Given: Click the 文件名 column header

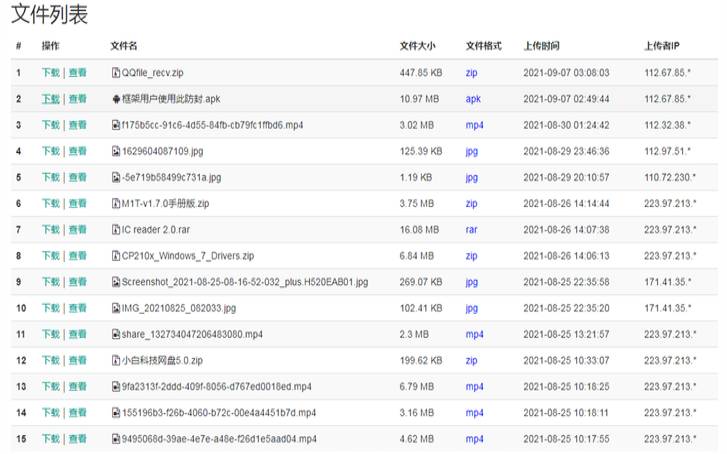Looking at the screenshot, I should click(x=124, y=45).
